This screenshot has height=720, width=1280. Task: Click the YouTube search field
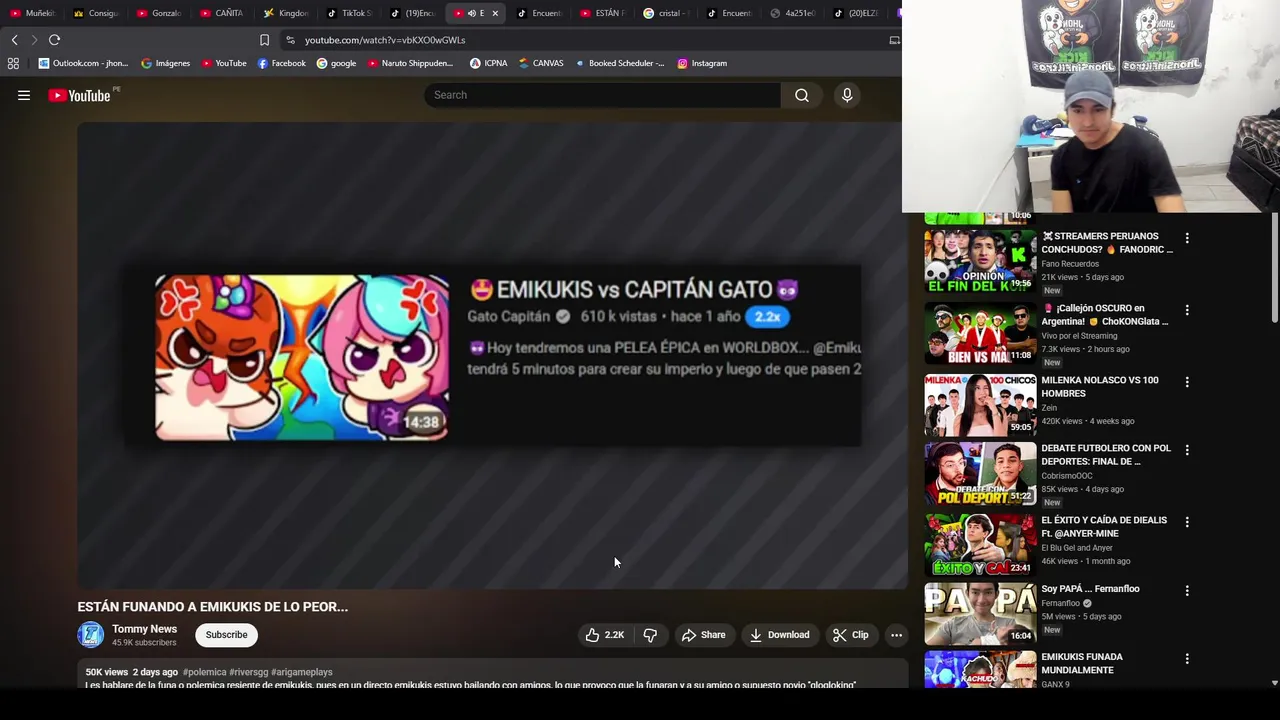(603, 95)
